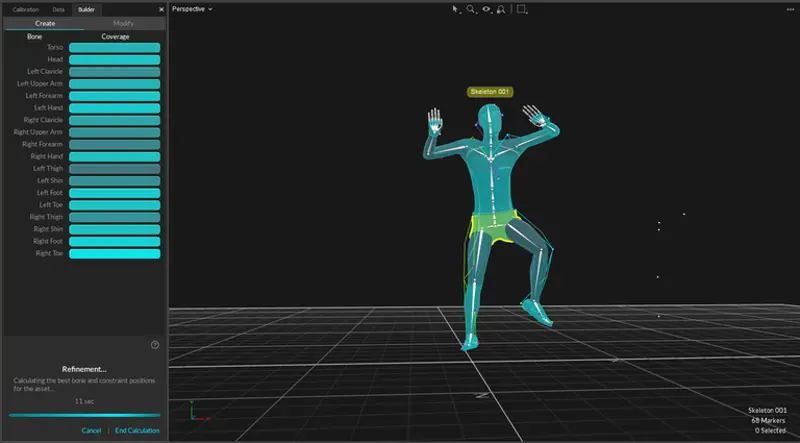800x443 pixels.
Task: Open the eye visibility options icon
Action: (486, 9)
